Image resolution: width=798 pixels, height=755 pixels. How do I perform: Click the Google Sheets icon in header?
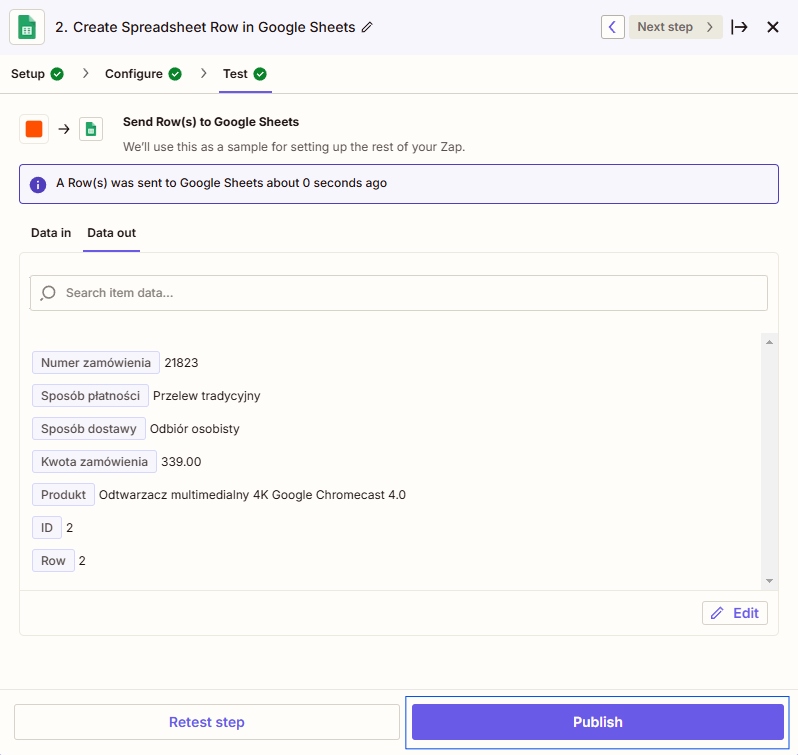point(27,27)
